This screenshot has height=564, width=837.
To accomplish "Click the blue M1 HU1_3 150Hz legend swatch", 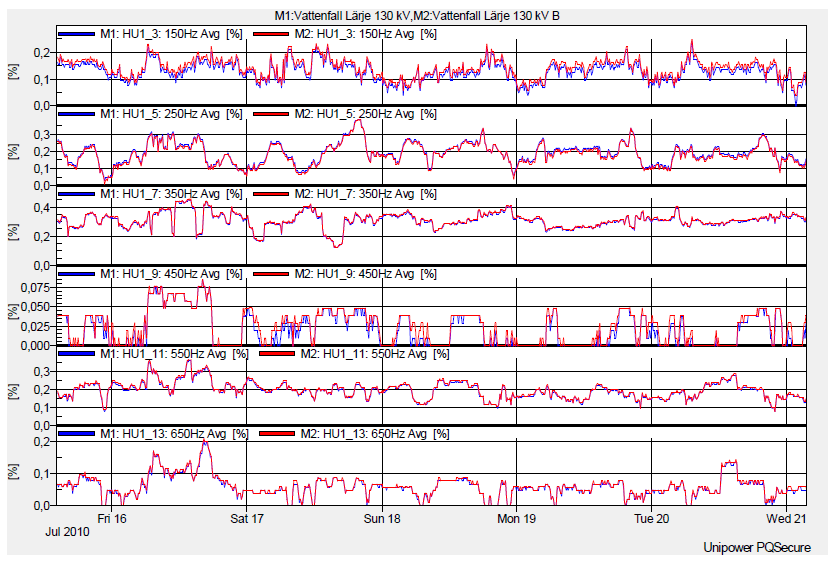I will pyautogui.click(x=76, y=34).
